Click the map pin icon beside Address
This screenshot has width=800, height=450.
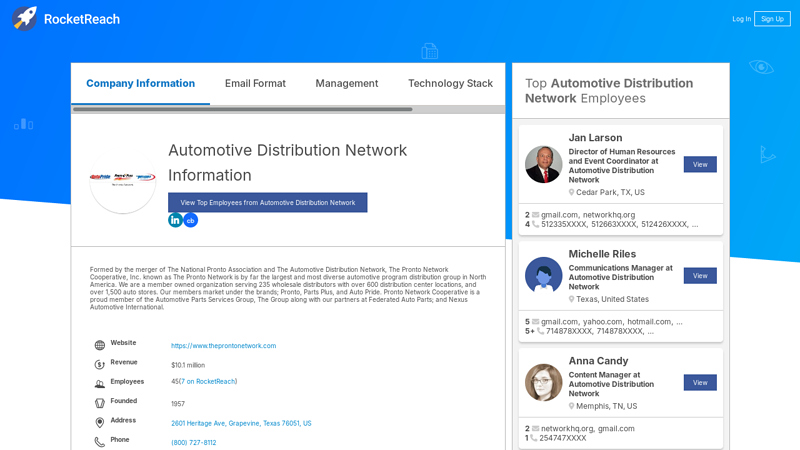pyautogui.click(x=99, y=422)
